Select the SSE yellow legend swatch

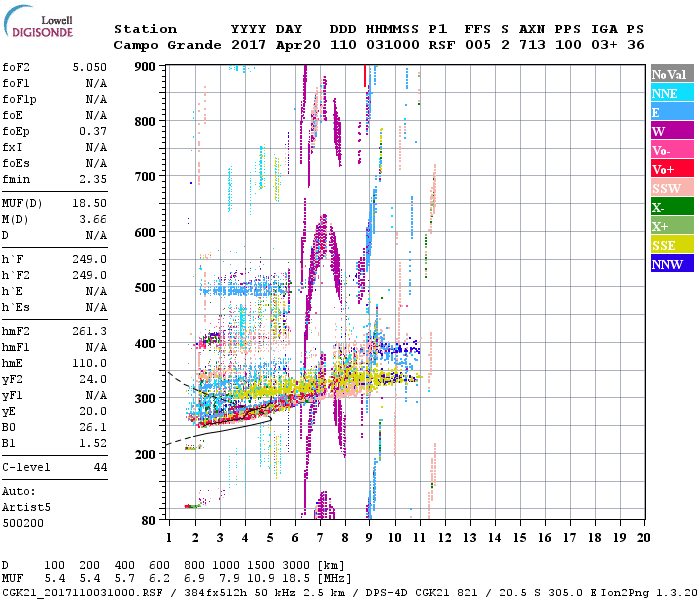pyautogui.click(x=672, y=245)
